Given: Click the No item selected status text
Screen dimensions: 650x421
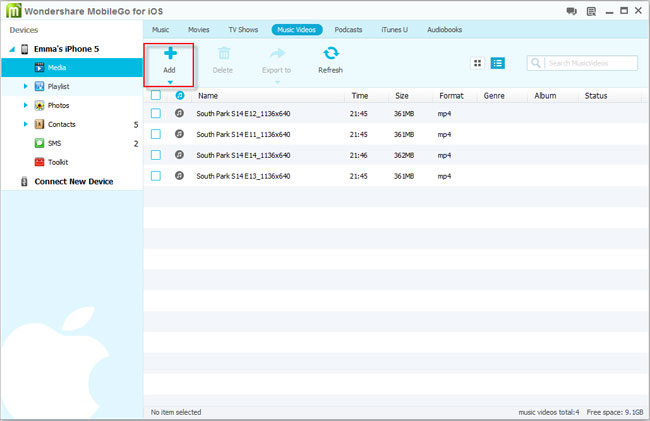Looking at the screenshot, I should (x=176, y=412).
